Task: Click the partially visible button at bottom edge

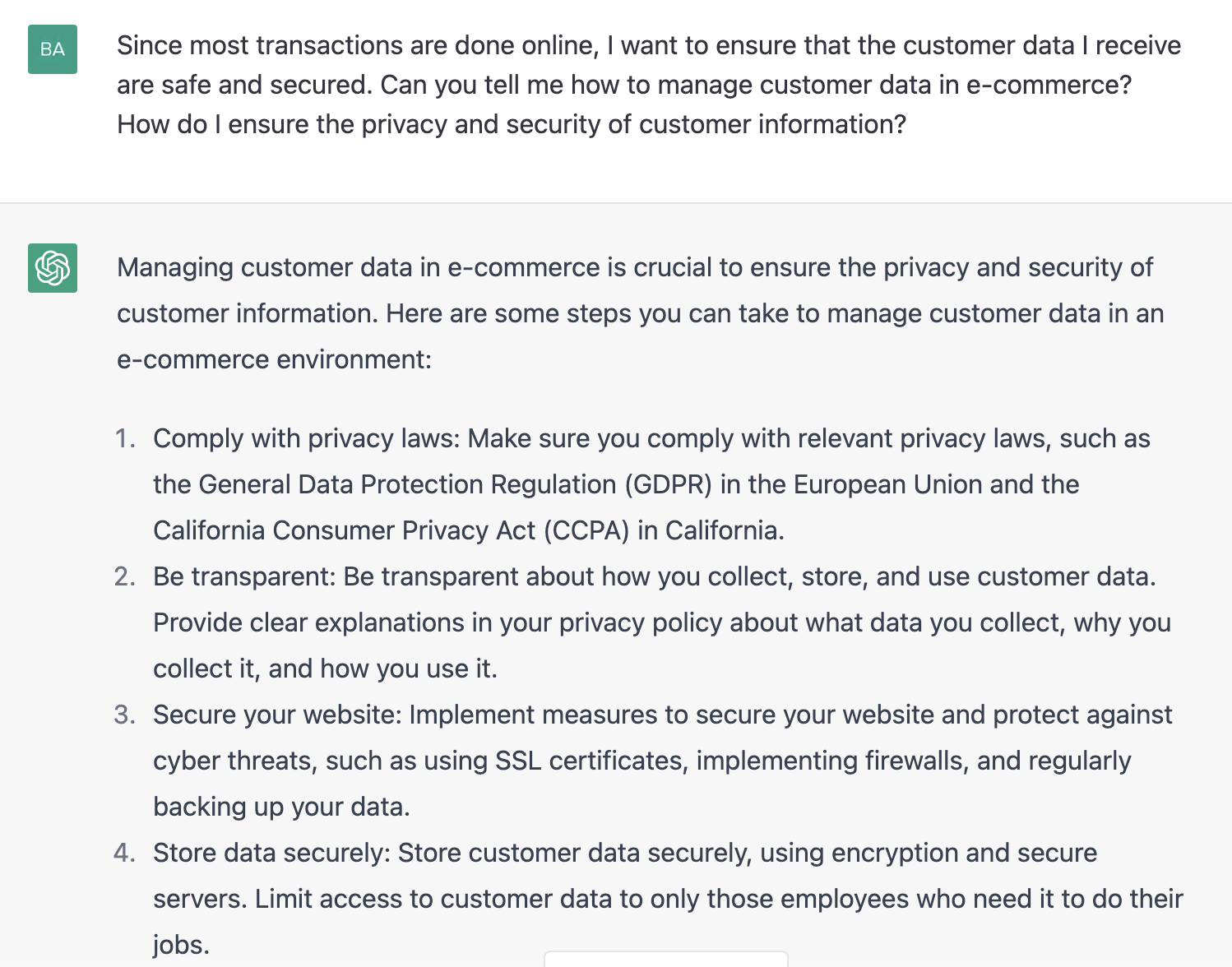Action: click(x=666, y=959)
